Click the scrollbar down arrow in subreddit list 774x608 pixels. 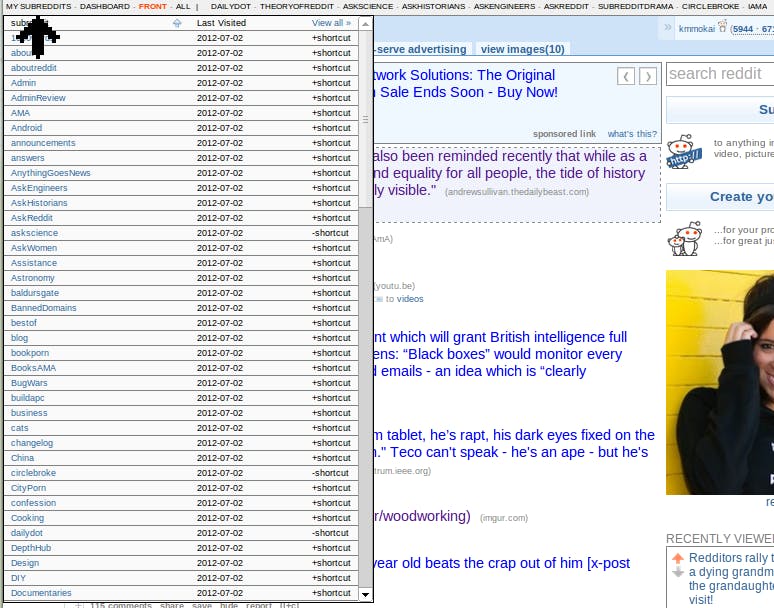[x=365, y=595]
